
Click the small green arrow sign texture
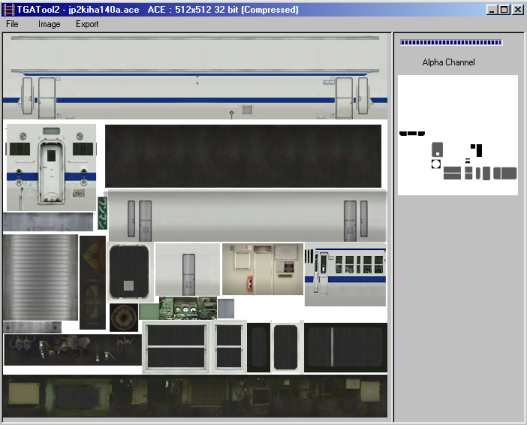pyautogui.click(x=102, y=213)
